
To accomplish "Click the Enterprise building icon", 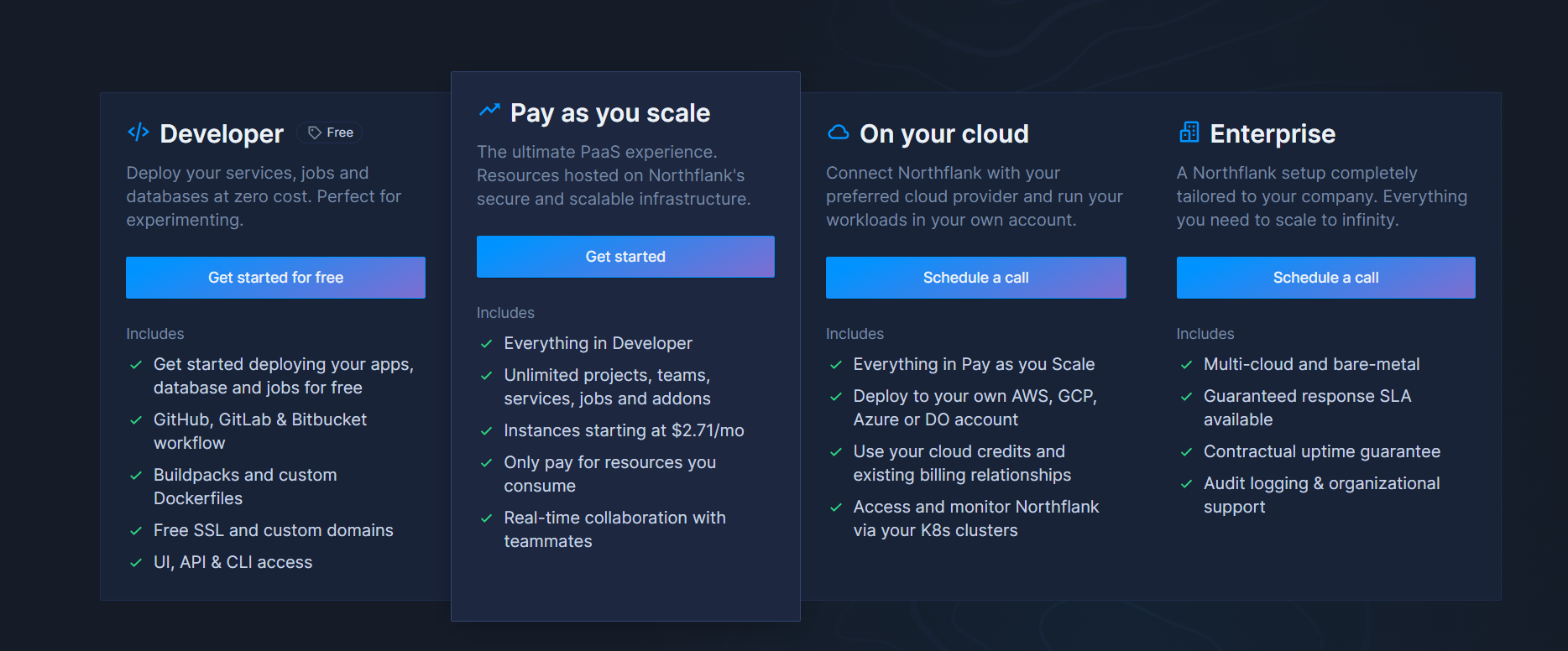I will [1189, 132].
